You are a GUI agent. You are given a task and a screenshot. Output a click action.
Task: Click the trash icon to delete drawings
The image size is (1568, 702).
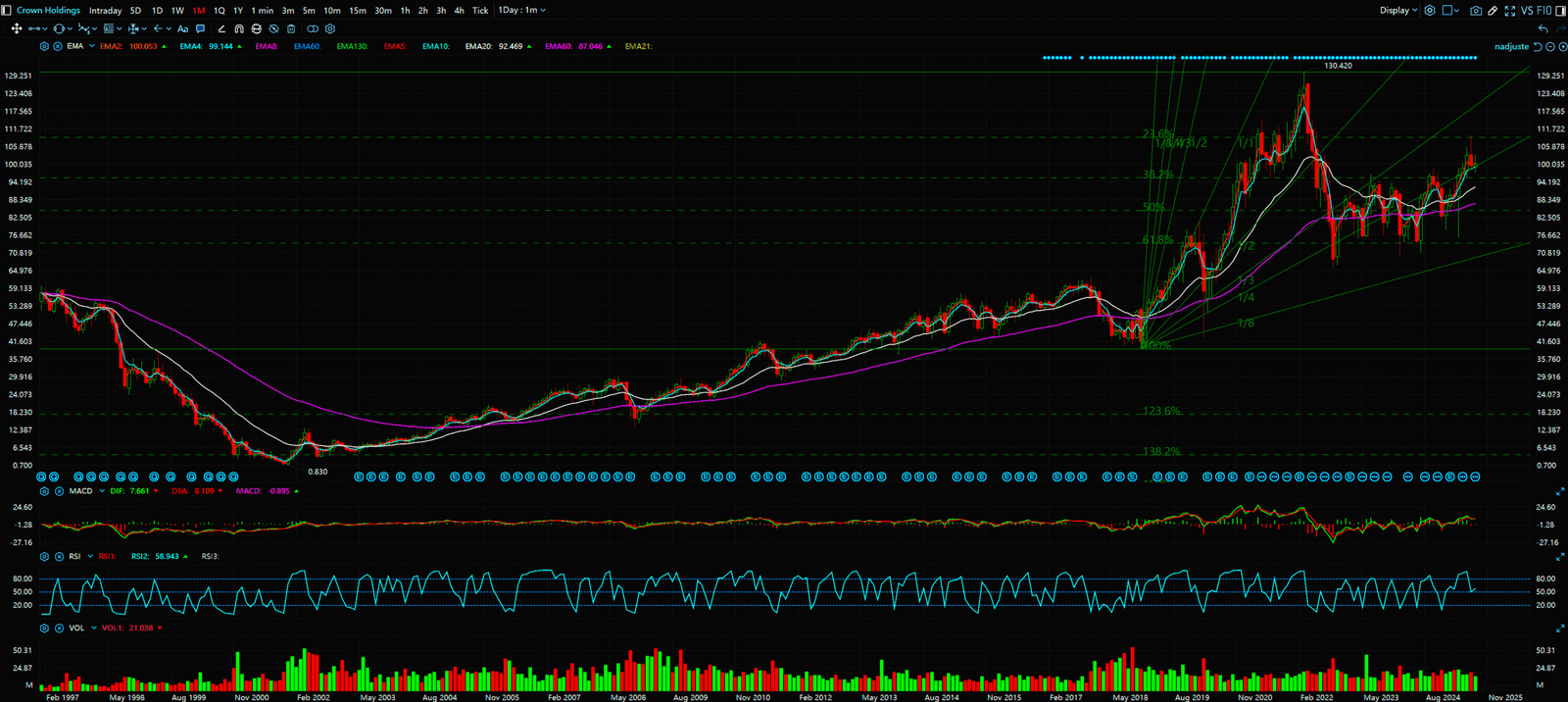pos(291,29)
